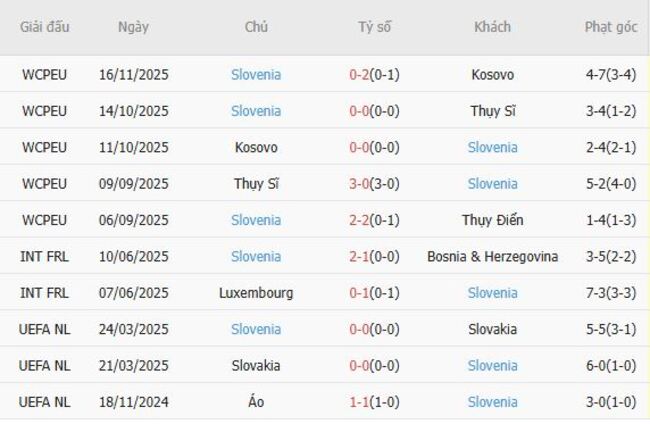The height and width of the screenshot is (424, 650).
Task: Click the Thụy Điển team name
Action: point(492,220)
